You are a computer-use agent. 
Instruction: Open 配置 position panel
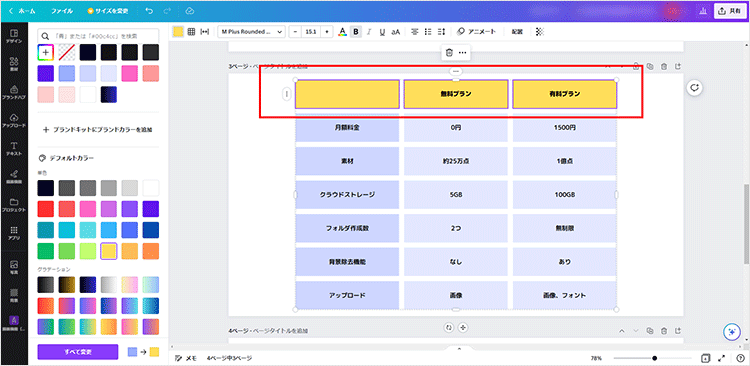click(x=517, y=32)
